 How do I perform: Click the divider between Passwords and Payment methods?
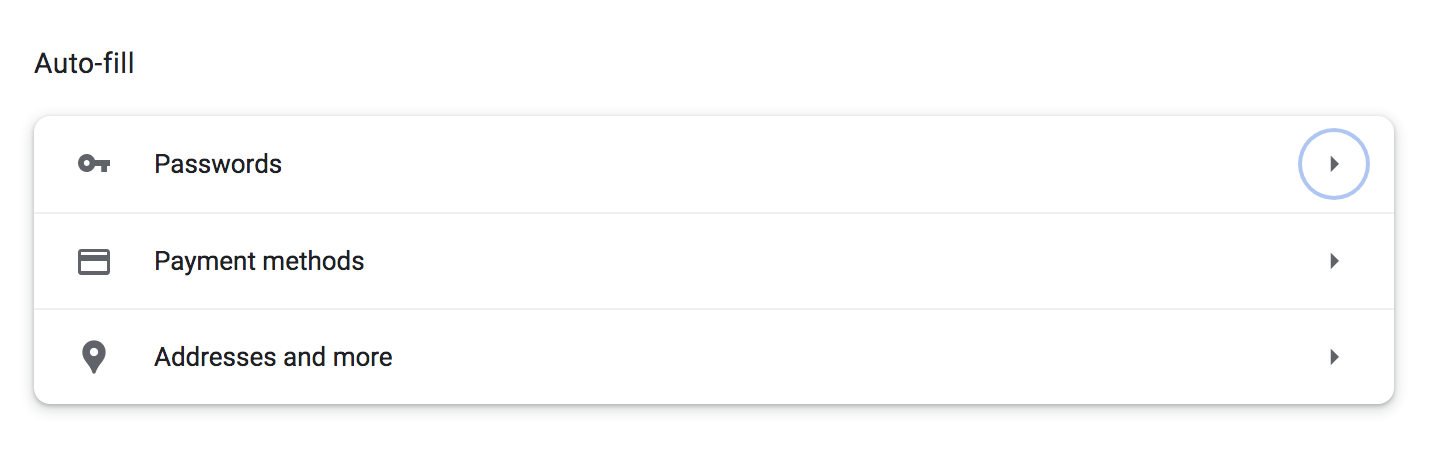pos(714,212)
